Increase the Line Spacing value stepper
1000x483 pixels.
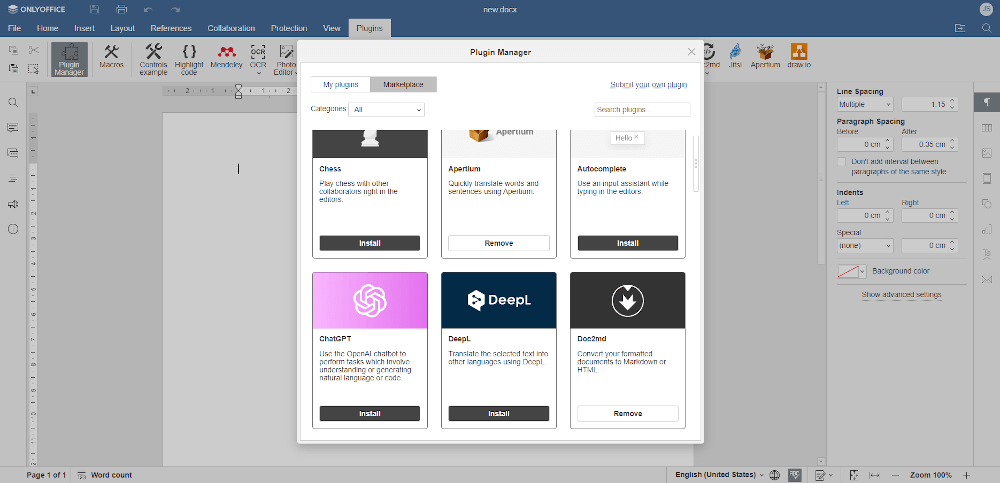click(x=952, y=101)
